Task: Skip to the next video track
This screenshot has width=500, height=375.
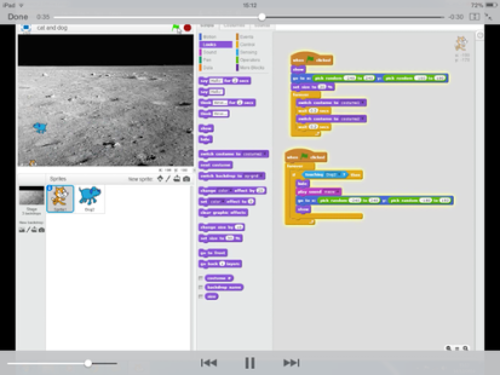Action: point(291,363)
